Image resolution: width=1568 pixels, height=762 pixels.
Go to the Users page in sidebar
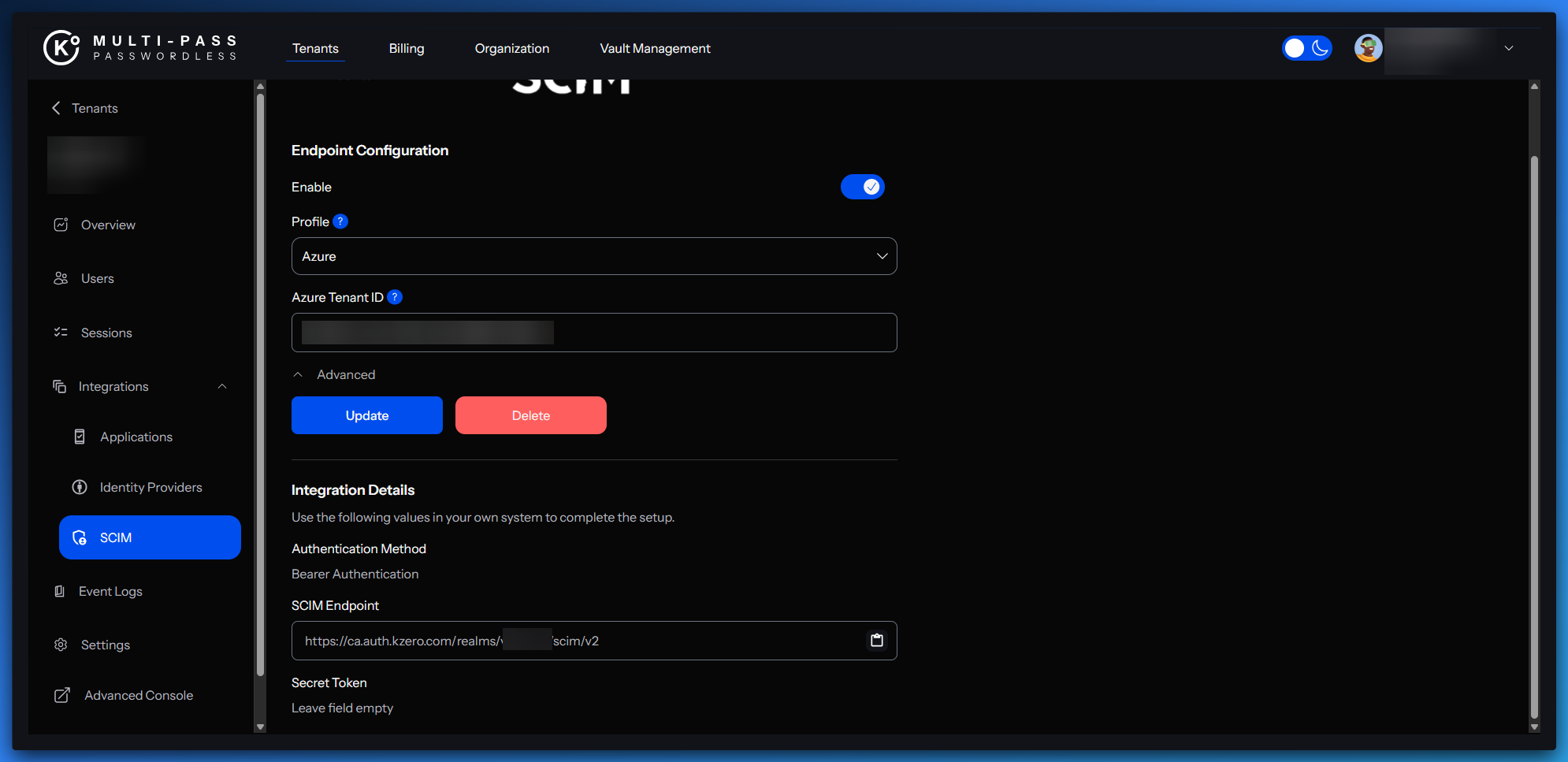click(x=97, y=279)
